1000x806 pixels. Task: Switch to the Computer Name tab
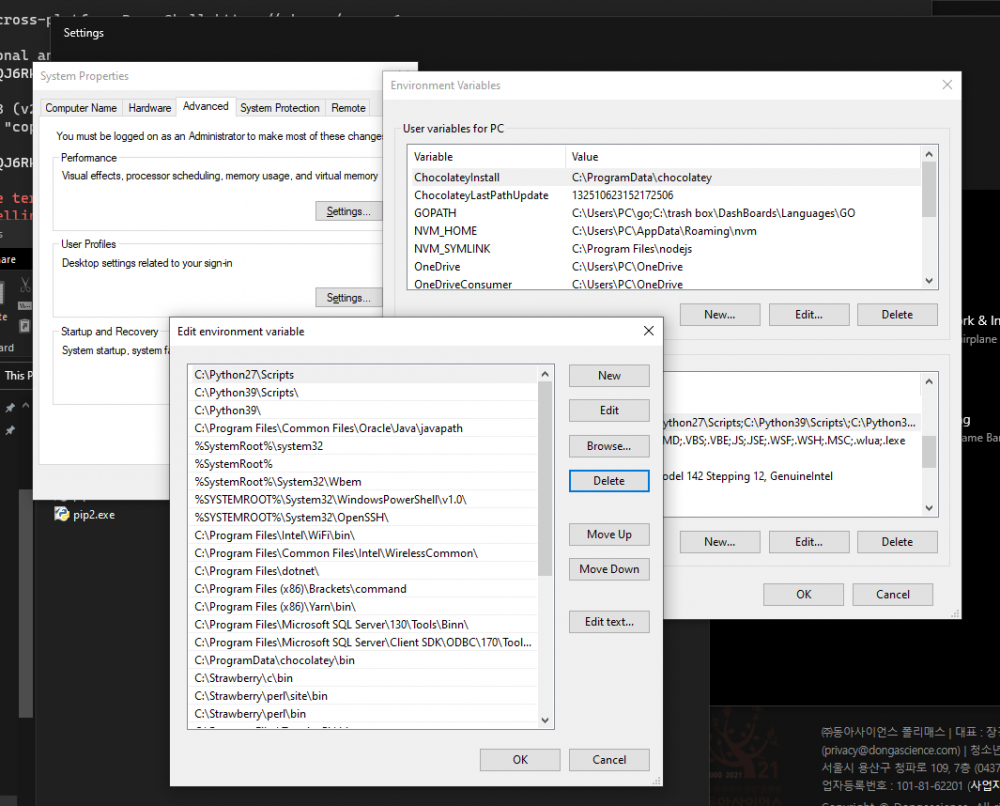[81, 108]
